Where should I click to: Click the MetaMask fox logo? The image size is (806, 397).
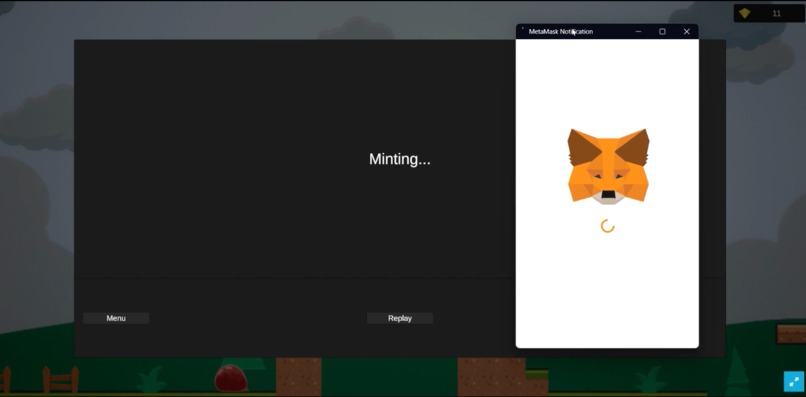click(608, 166)
